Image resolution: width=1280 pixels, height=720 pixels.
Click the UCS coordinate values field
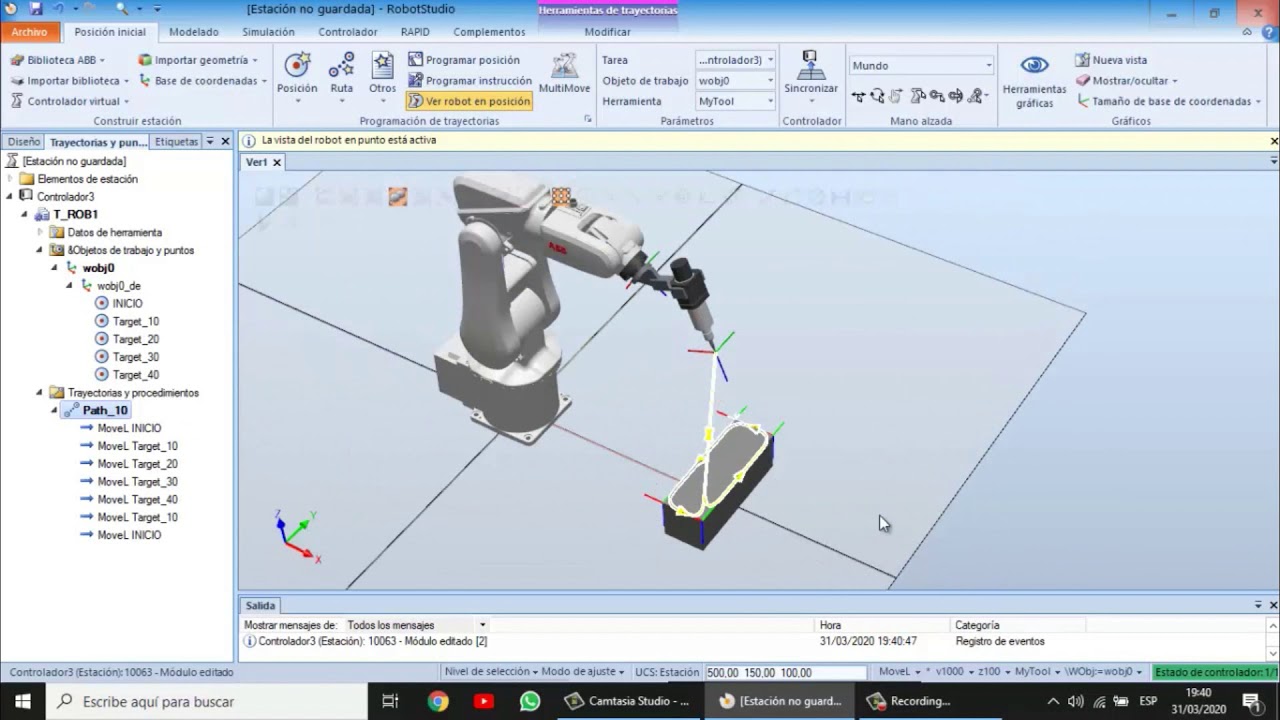coord(785,673)
